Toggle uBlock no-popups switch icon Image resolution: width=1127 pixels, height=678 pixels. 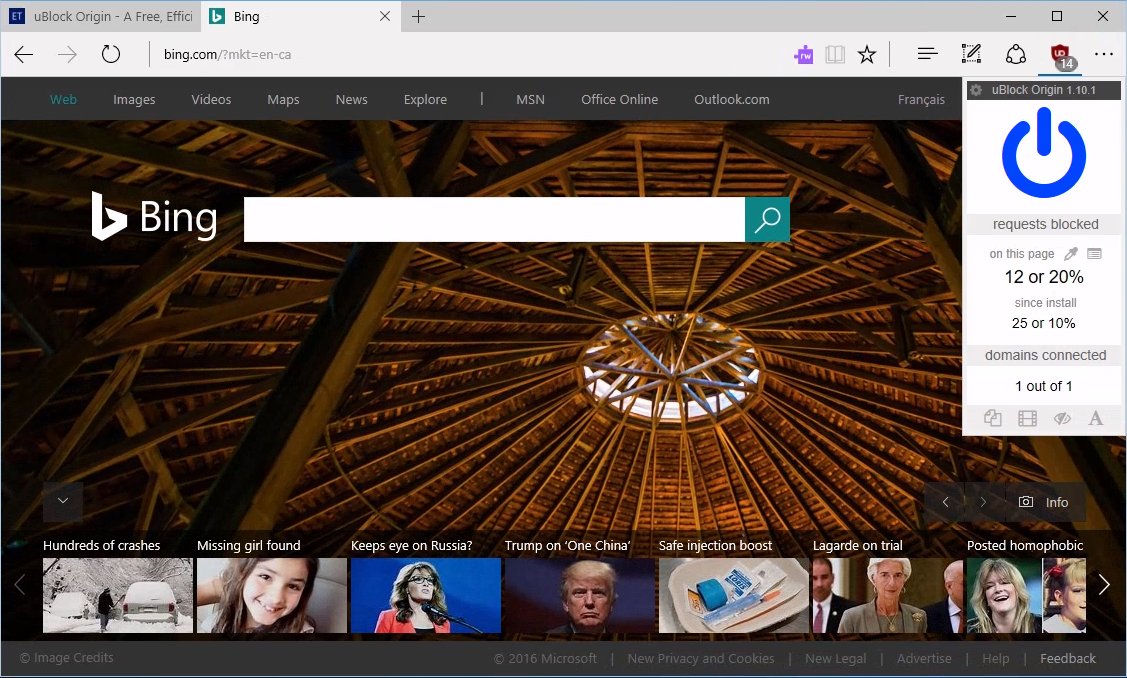pos(993,418)
